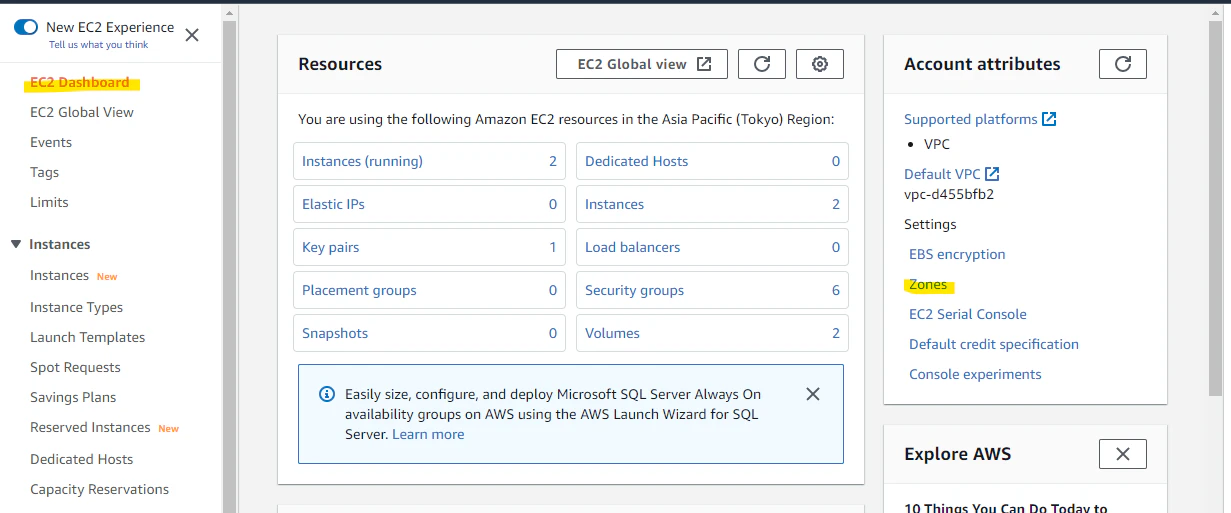The height and width of the screenshot is (513, 1231).
Task: Refresh the Account attributes panel
Action: (1123, 64)
